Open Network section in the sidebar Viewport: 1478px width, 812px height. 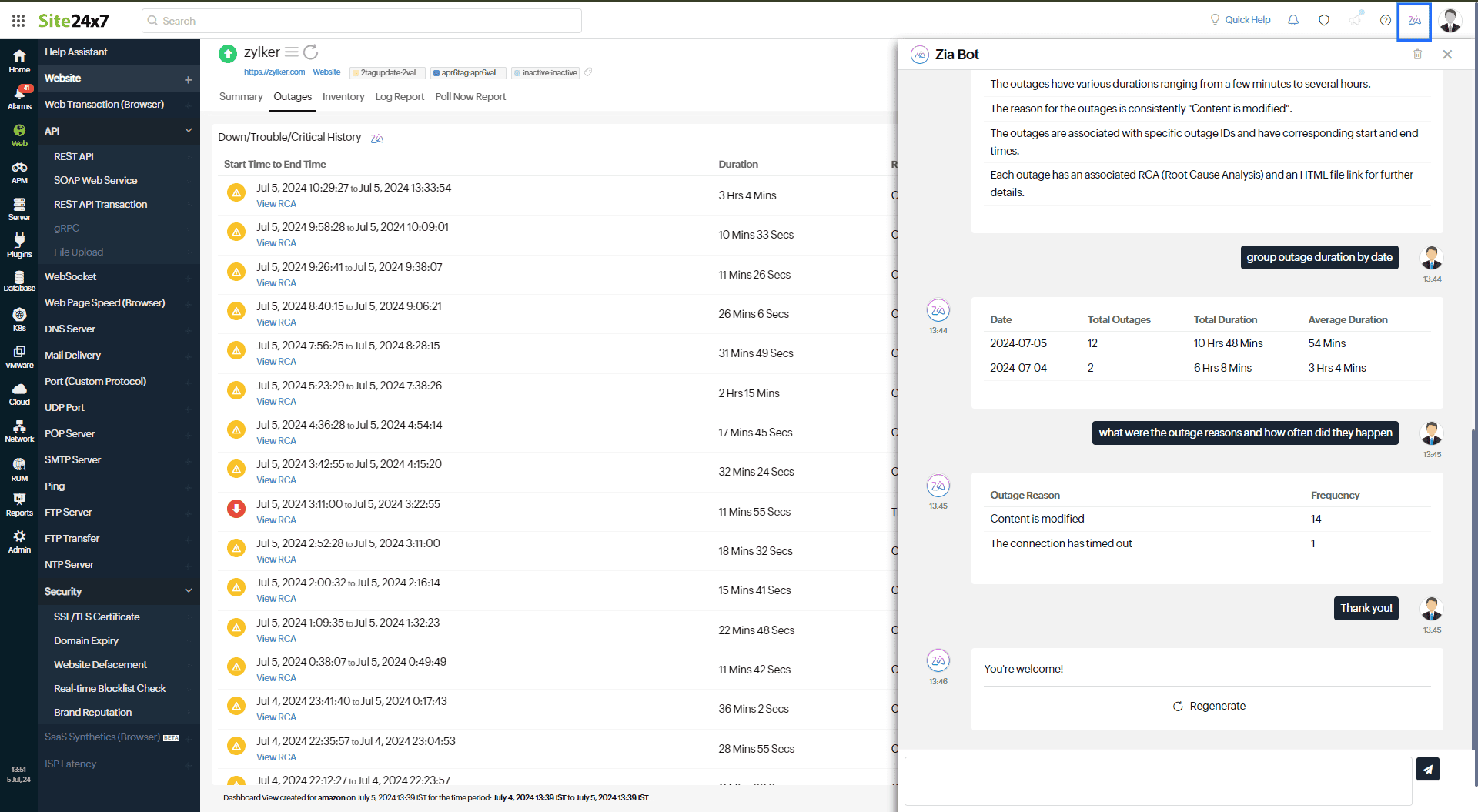point(19,430)
